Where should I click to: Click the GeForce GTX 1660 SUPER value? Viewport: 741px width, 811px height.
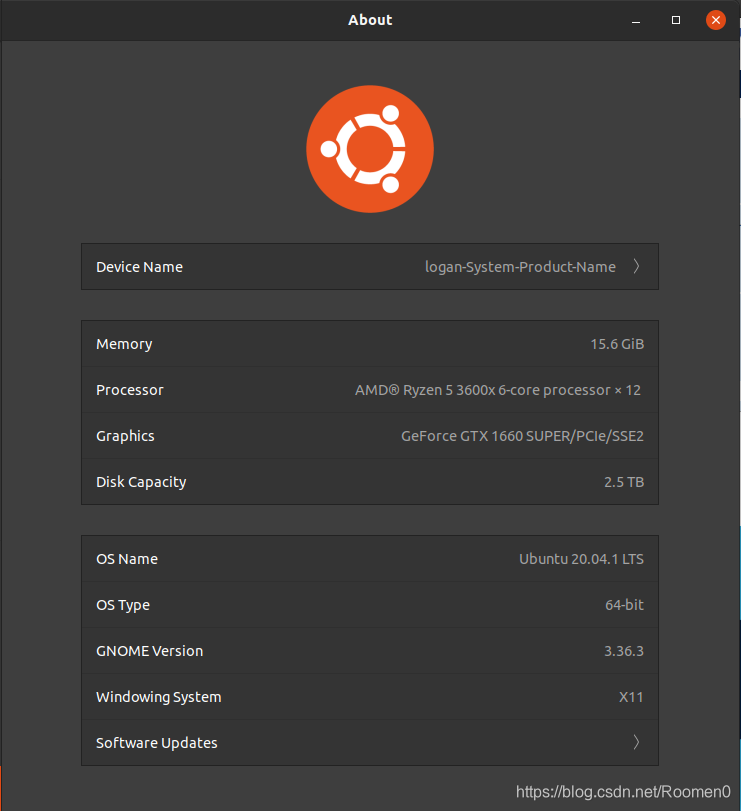(x=522, y=436)
